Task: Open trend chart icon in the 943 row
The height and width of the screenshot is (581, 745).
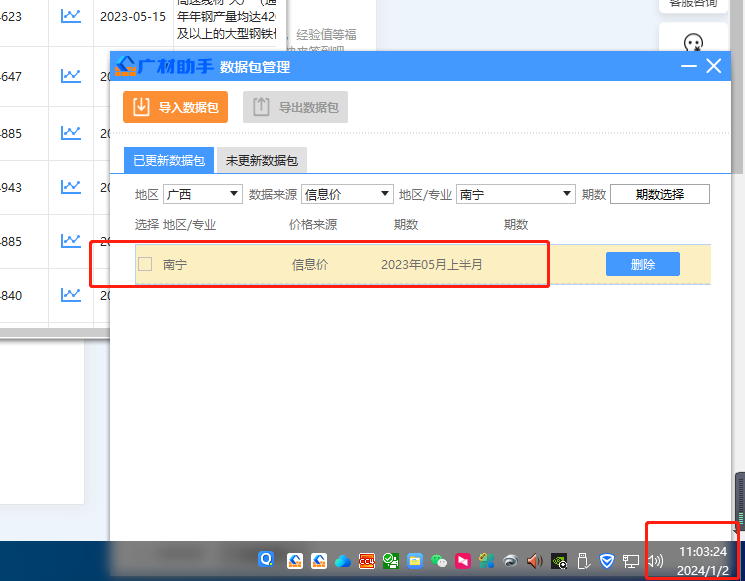Action: (x=71, y=187)
